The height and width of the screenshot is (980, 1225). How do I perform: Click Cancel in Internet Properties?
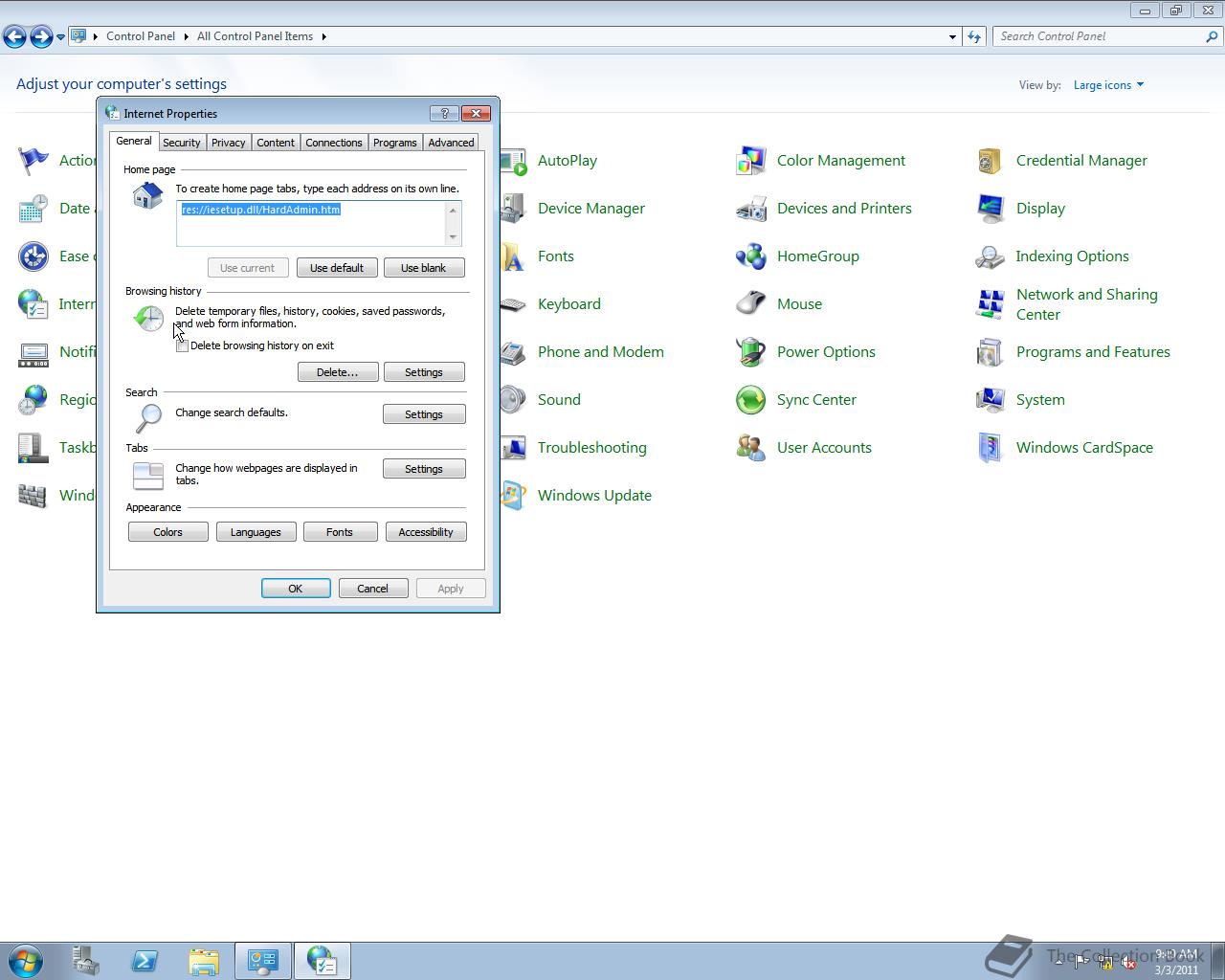[x=373, y=589]
